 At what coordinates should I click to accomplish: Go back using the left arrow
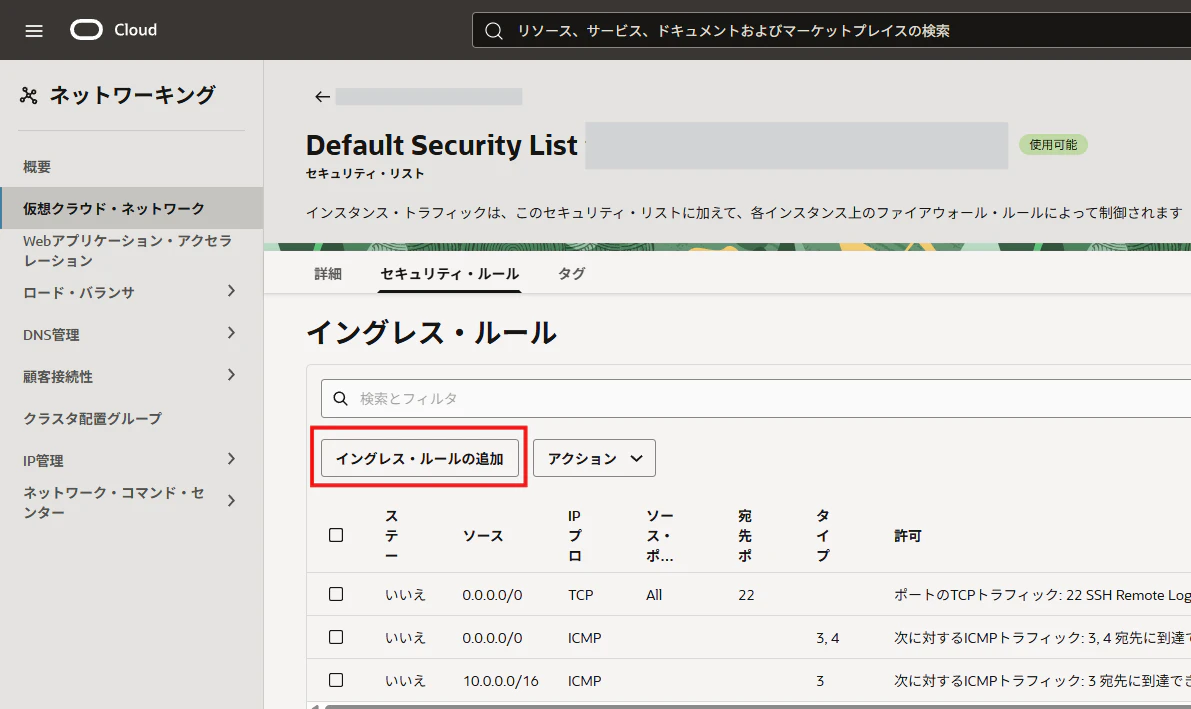click(x=322, y=97)
